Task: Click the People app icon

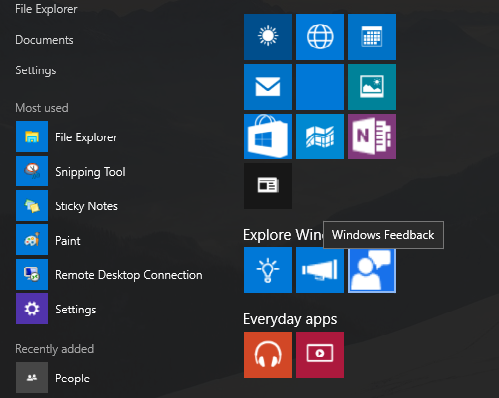Action: (x=32, y=378)
